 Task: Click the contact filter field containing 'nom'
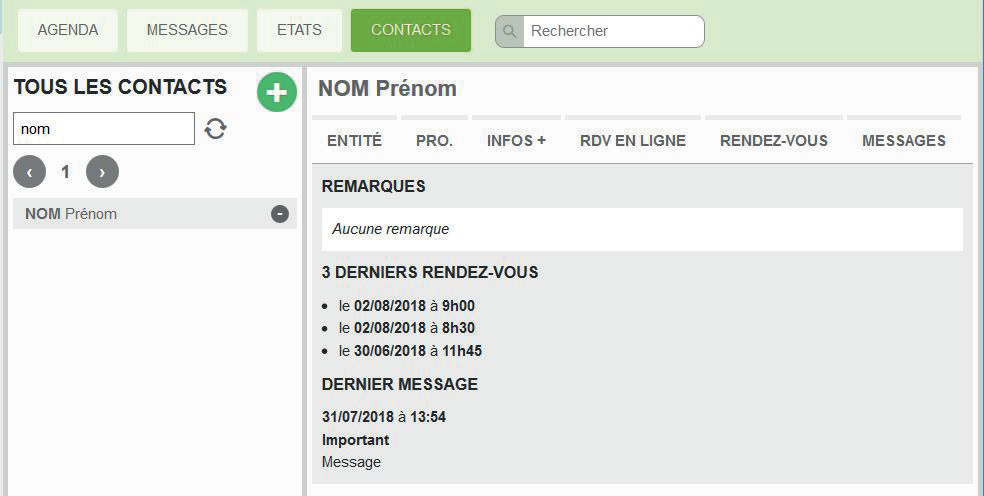click(103, 129)
